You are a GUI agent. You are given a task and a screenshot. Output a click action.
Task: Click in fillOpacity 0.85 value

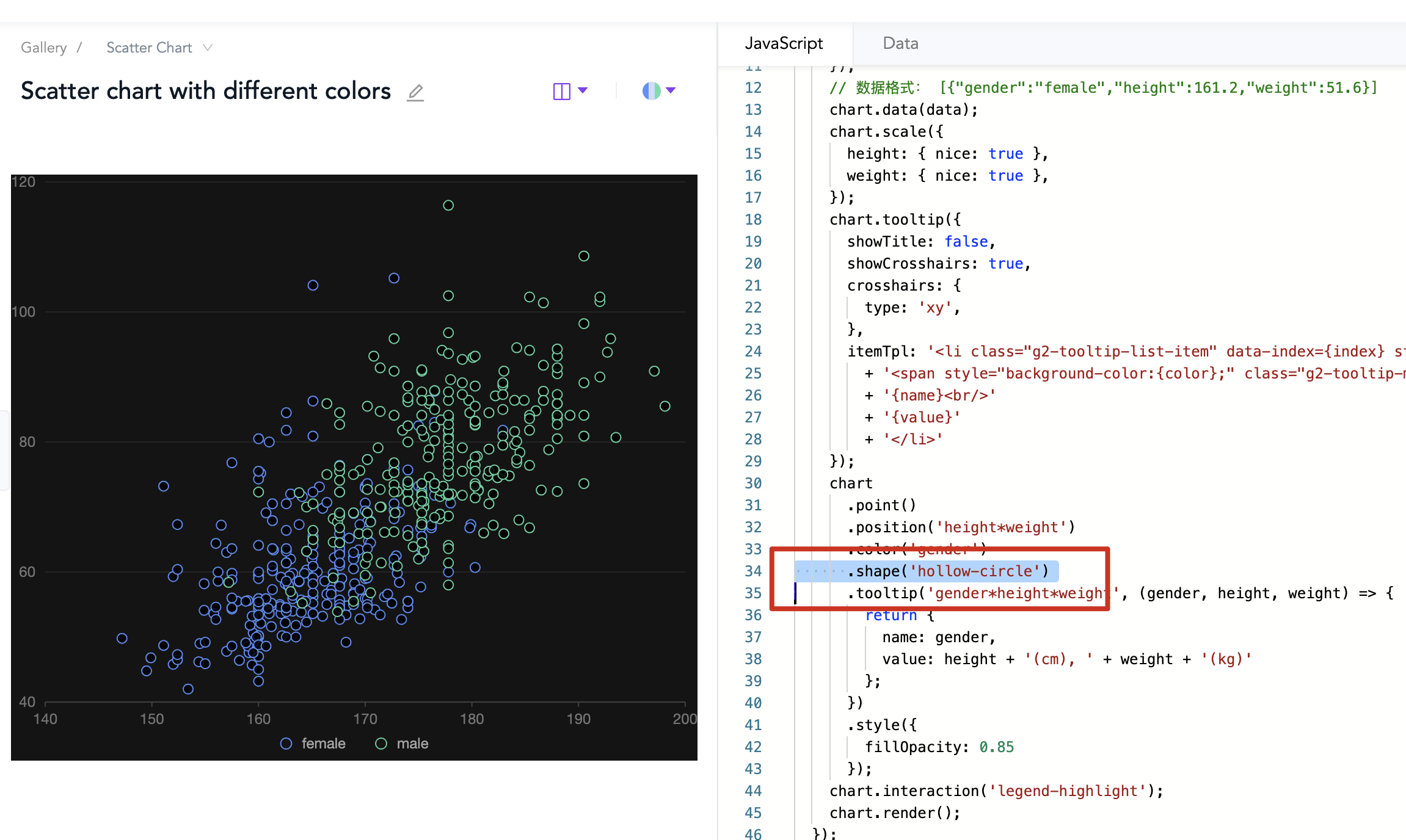[x=996, y=747]
